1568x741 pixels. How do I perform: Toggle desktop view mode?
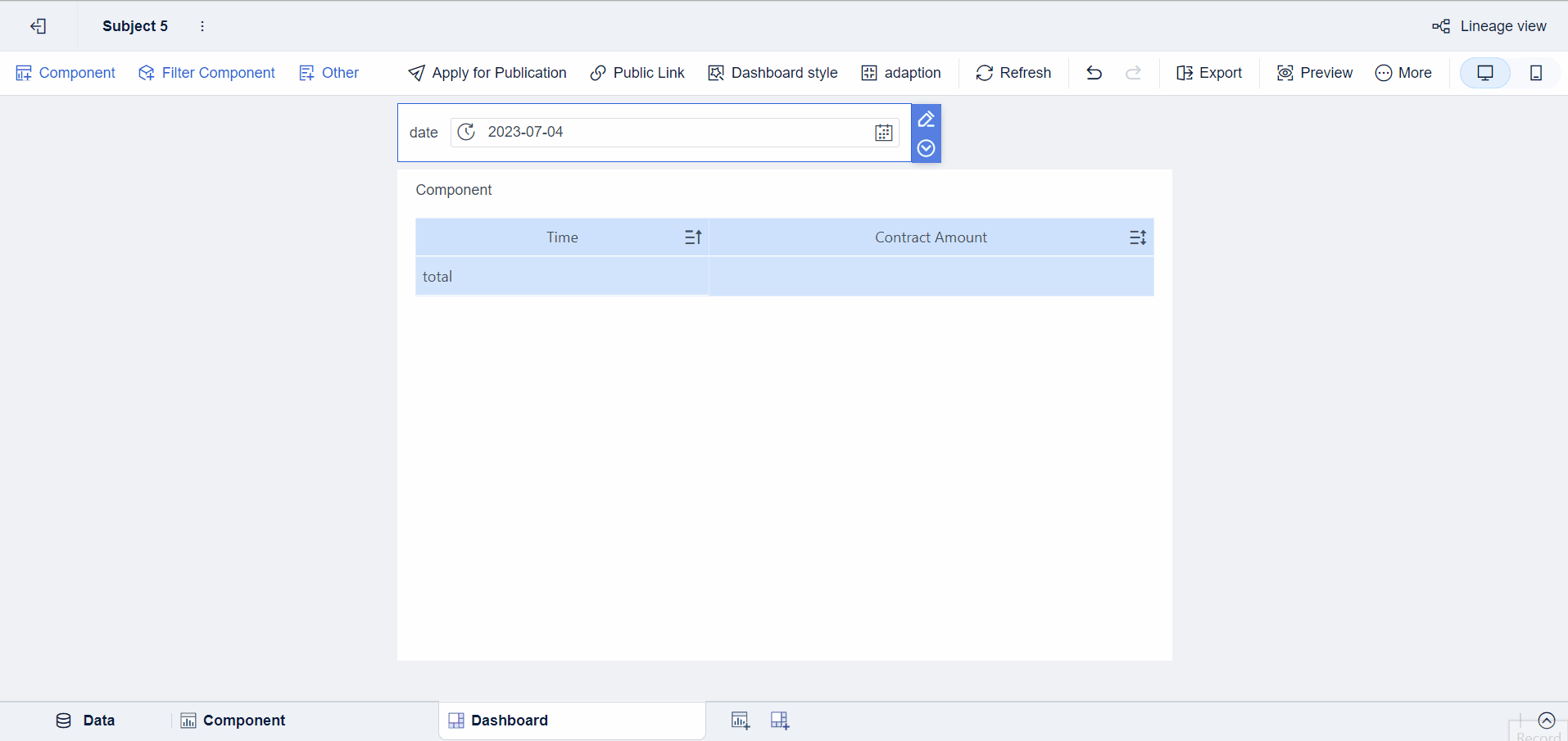(1484, 73)
